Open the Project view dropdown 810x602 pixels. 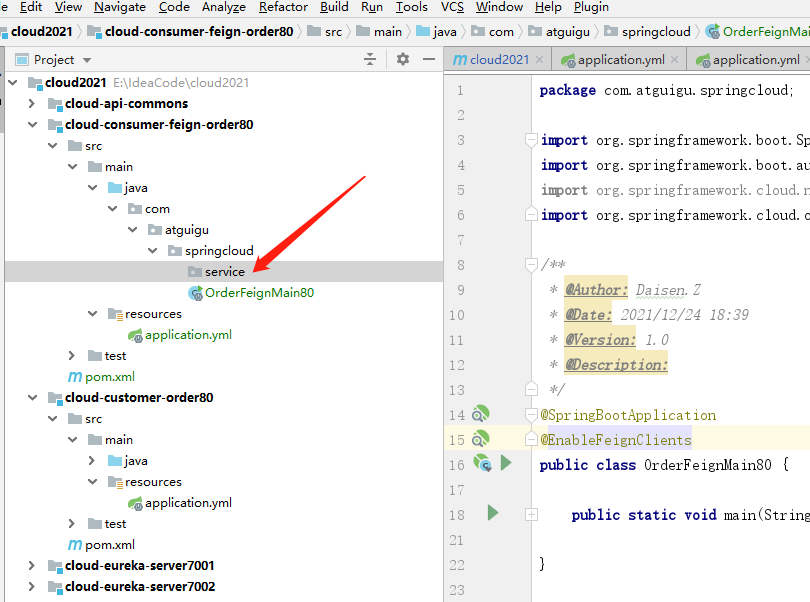coord(87,60)
